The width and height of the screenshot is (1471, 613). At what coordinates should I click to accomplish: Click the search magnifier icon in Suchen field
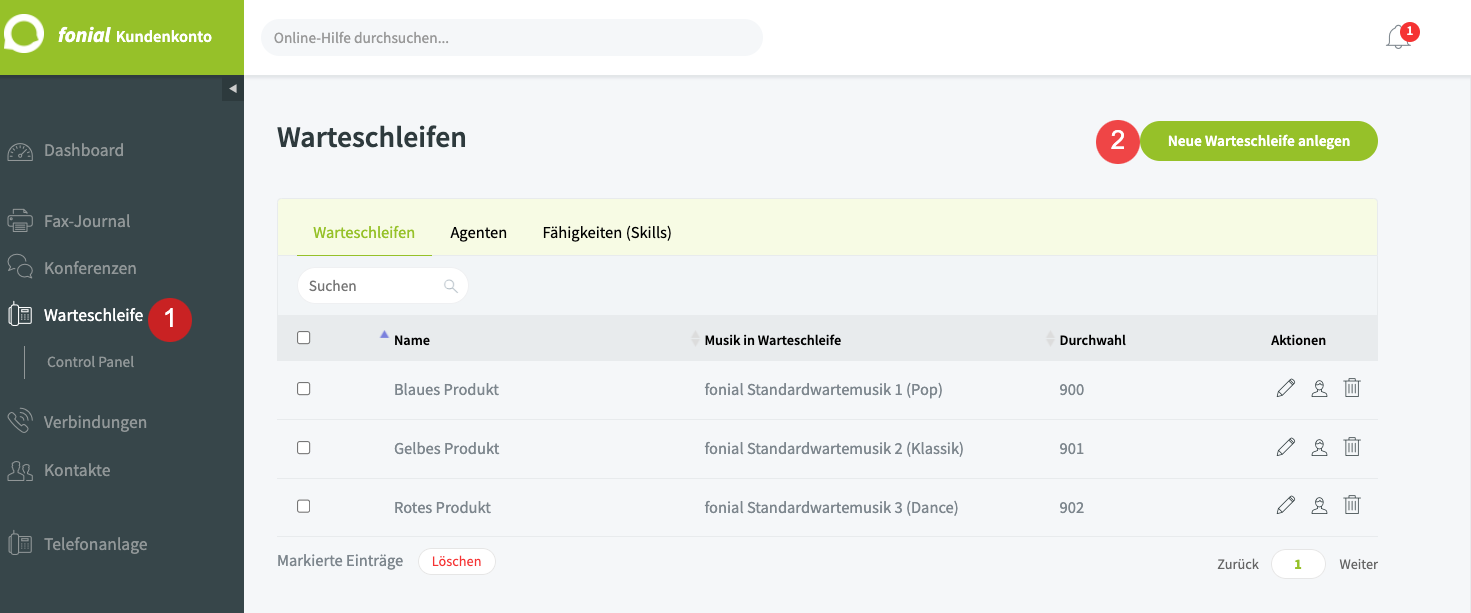451,286
